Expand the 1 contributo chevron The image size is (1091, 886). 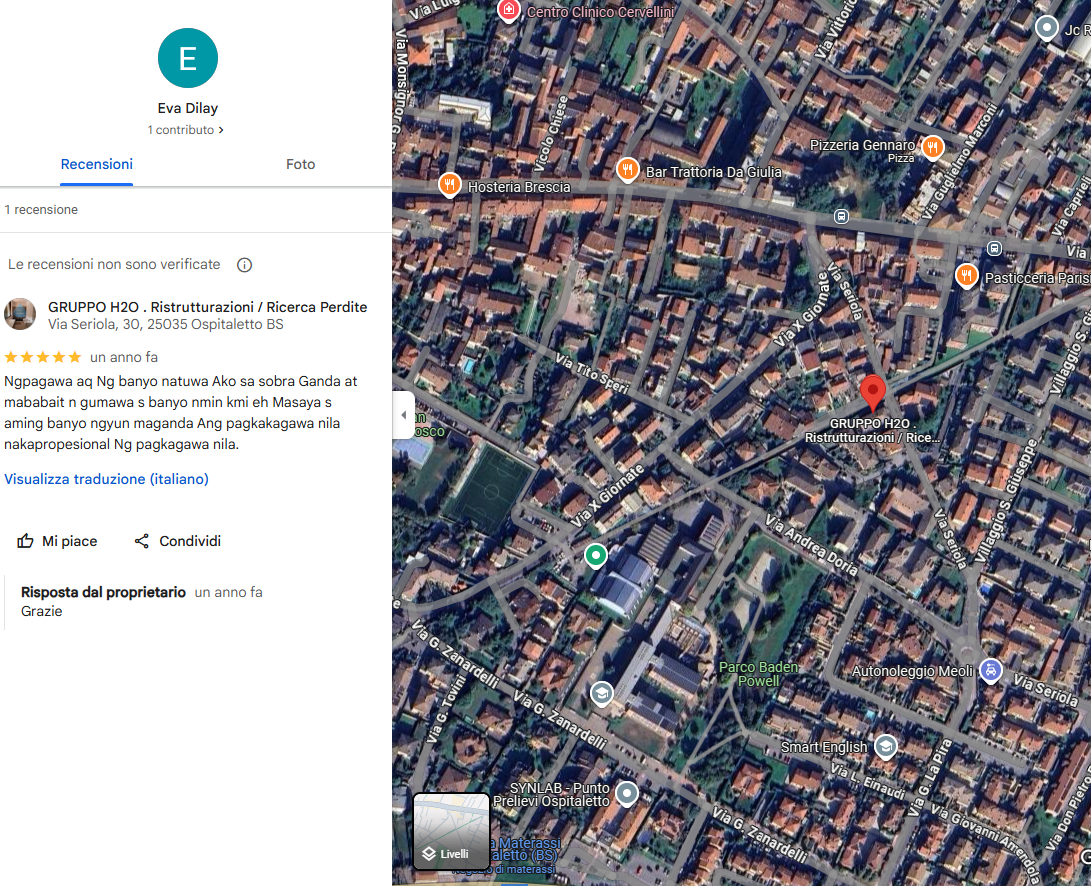point(221,130)
